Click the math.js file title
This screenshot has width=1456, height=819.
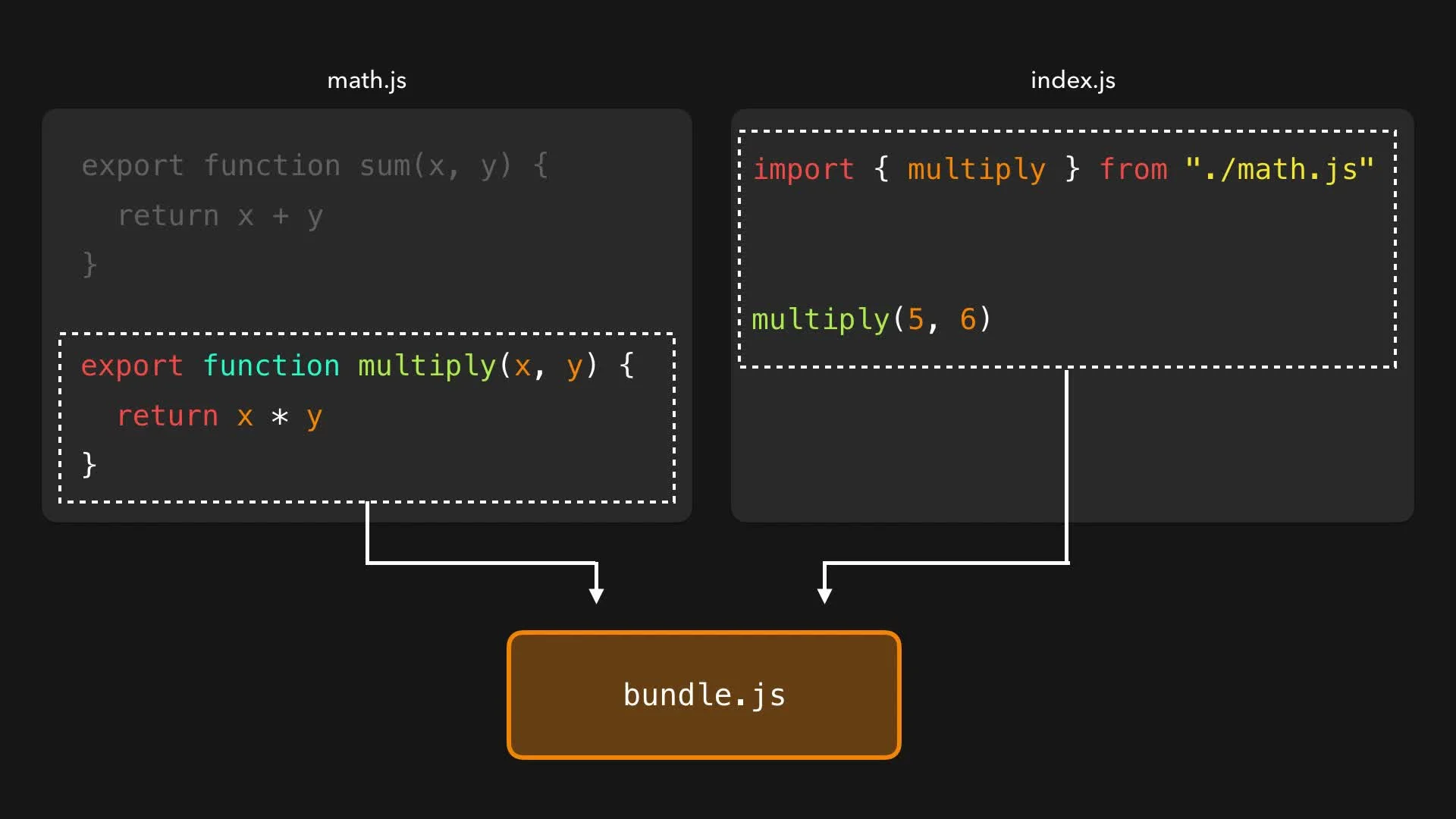366,80
